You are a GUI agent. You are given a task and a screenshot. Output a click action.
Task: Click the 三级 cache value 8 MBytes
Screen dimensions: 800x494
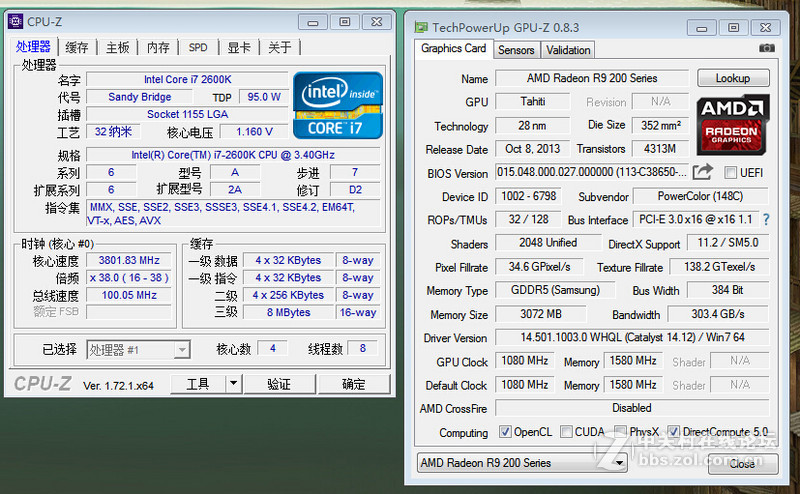click(x=288, y=312)
